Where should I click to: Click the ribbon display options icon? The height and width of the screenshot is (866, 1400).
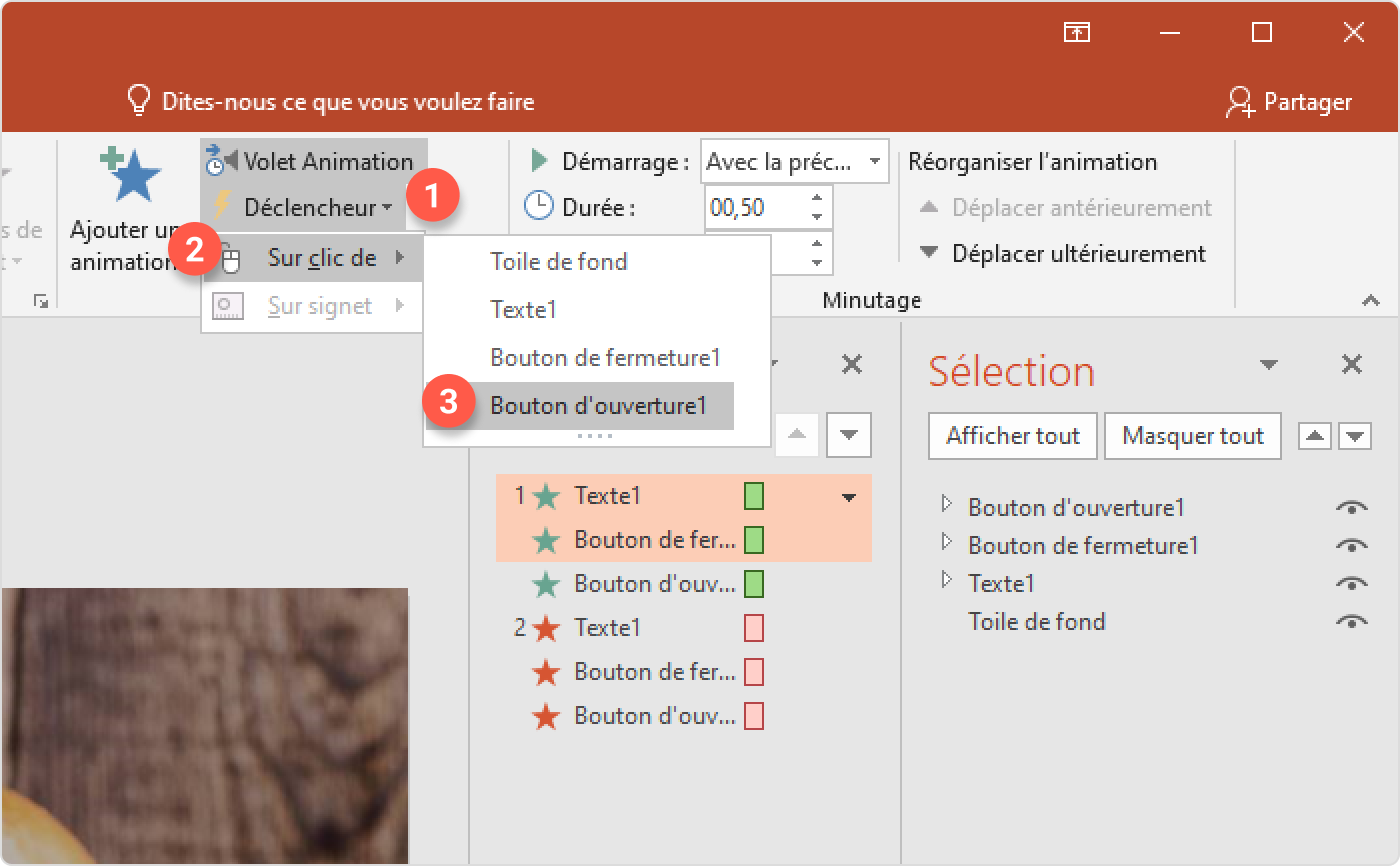1076,33
